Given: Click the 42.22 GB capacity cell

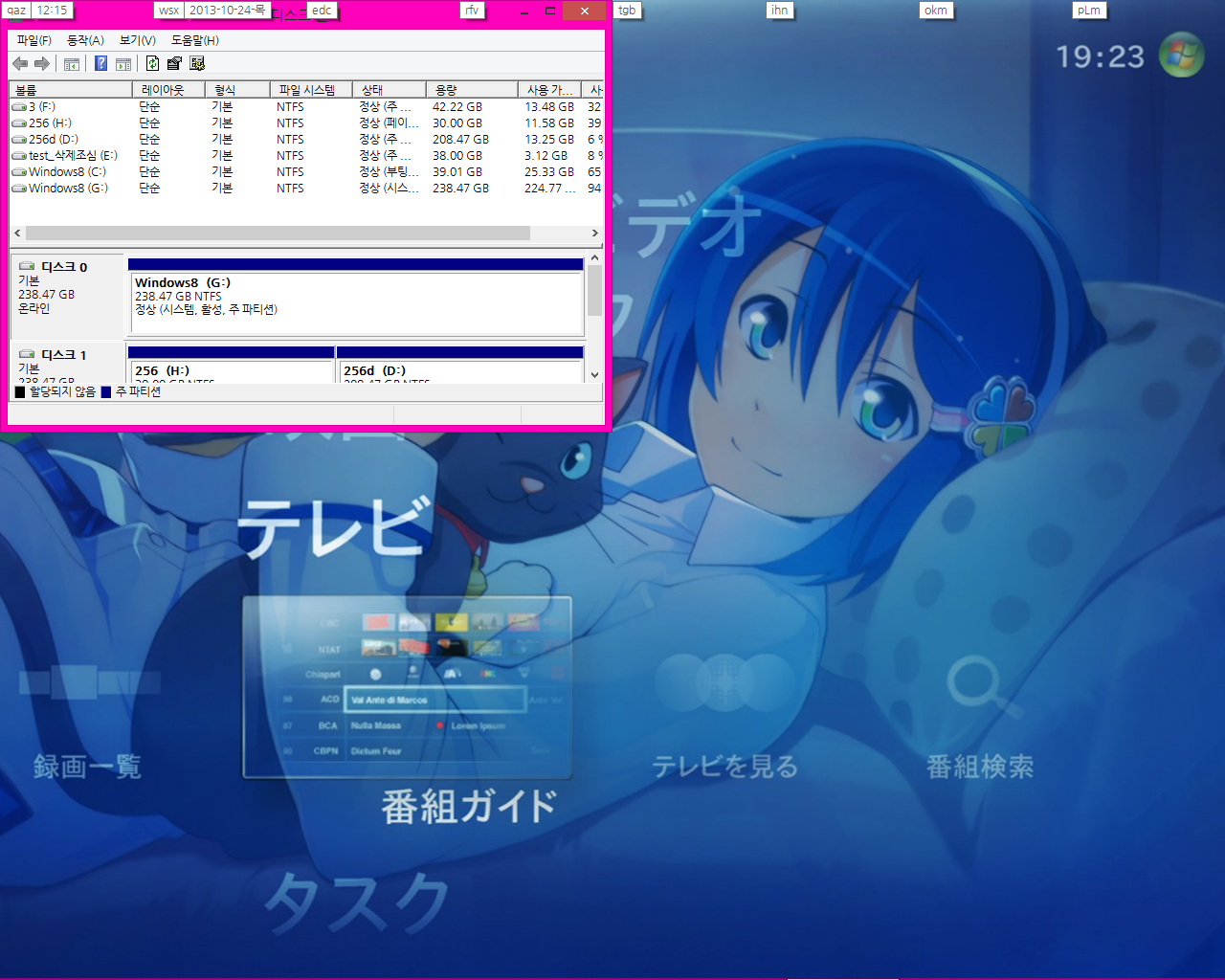Looking at the screenshot, I should pyautogui.click(x=457, y=107).
